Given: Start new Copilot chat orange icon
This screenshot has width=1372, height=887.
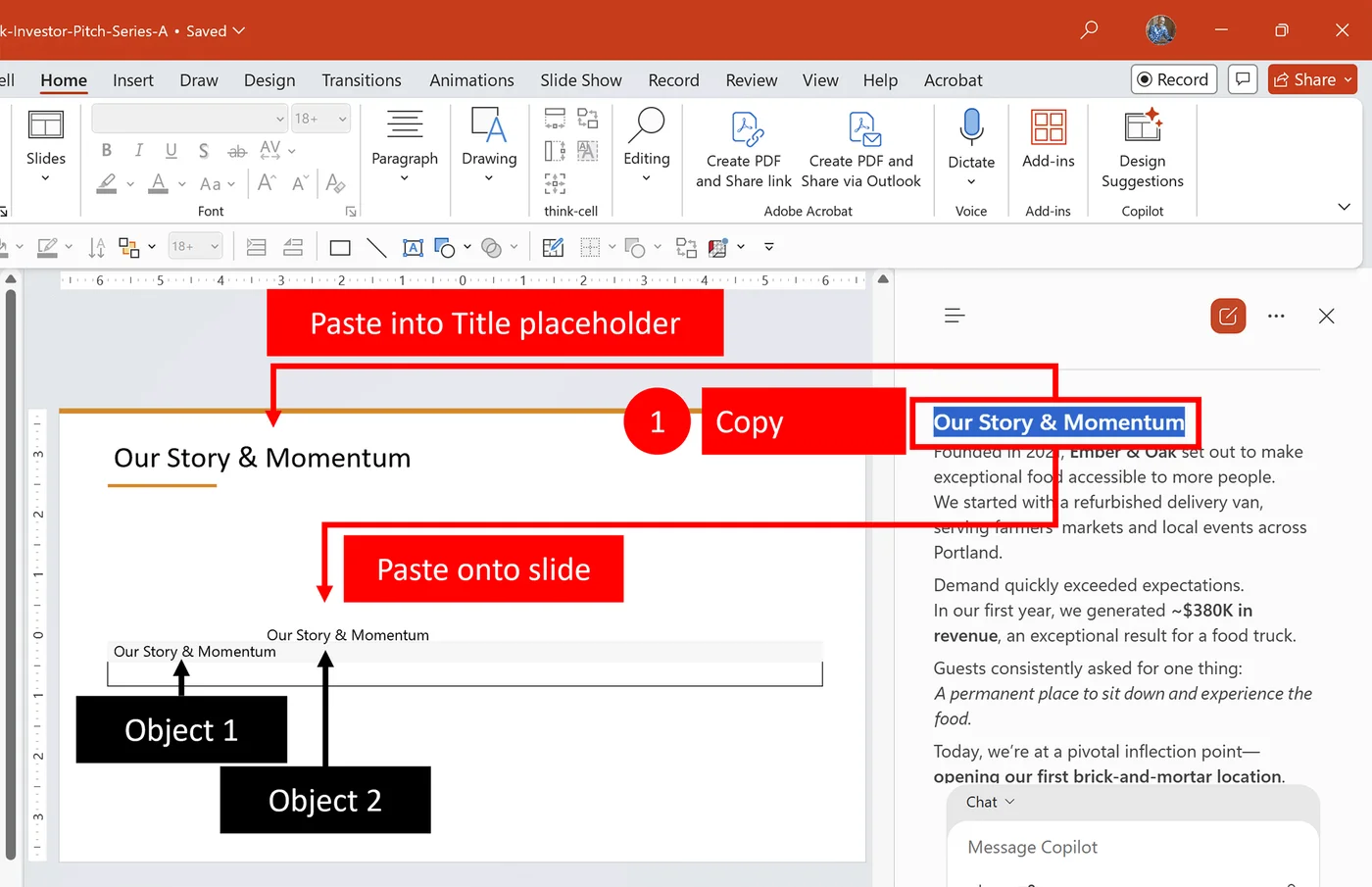Looking at the screenshot, I should click(x=1228, y=316).
